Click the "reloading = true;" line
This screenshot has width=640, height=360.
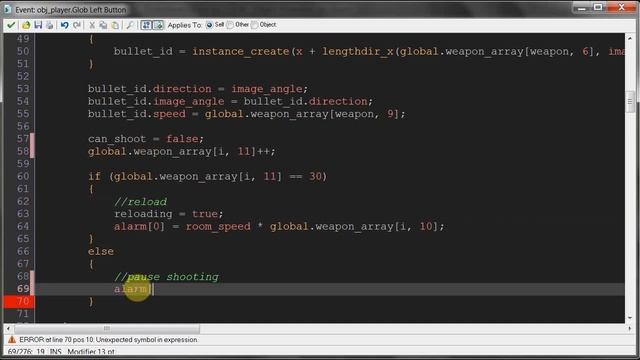pos(169,214)
